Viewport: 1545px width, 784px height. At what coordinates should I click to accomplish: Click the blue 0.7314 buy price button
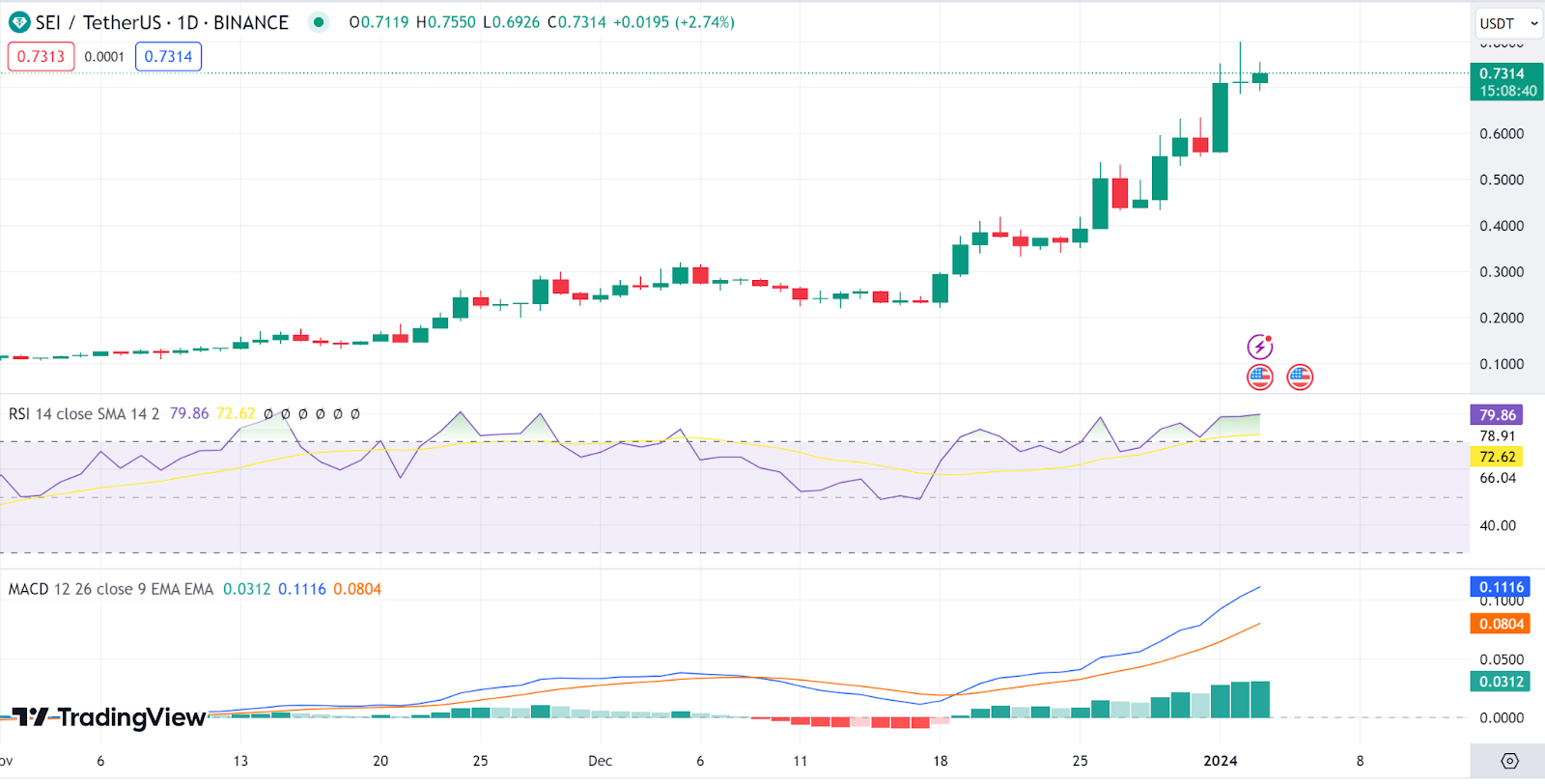(168, 57)
